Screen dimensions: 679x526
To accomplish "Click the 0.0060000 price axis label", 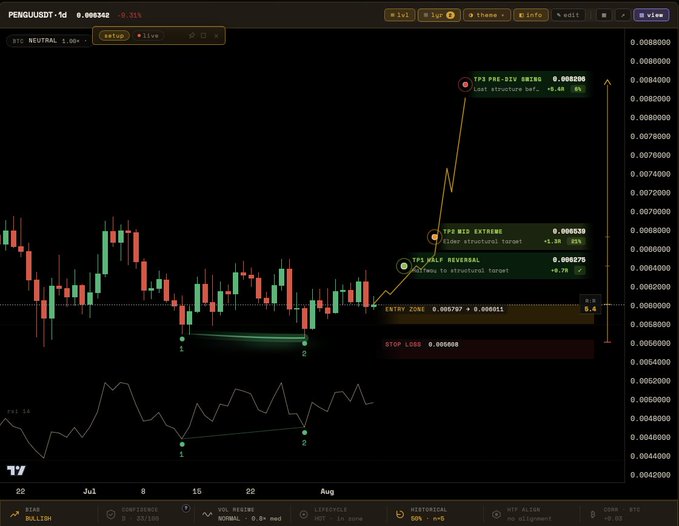I will click(650, 306).
